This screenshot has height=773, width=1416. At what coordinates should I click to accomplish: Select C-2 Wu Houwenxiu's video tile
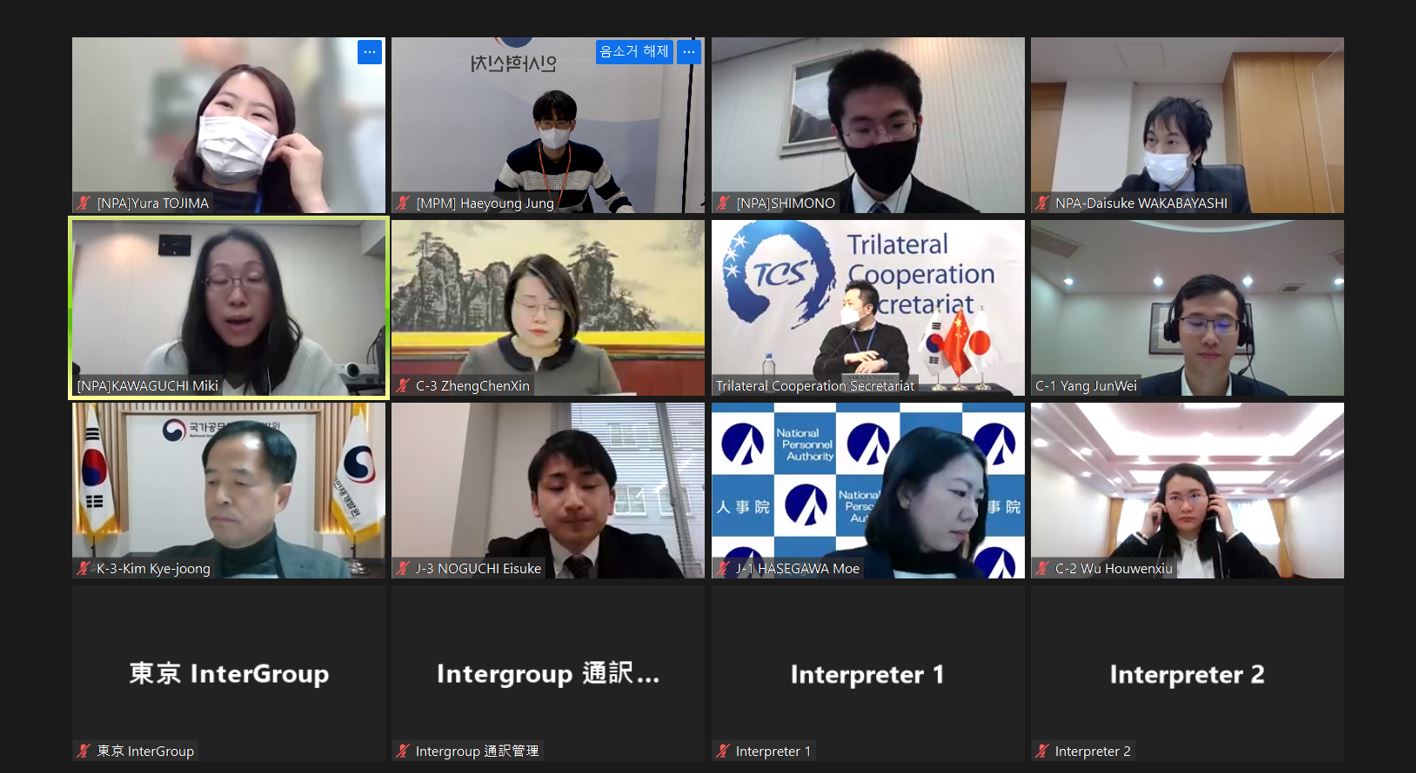1187,491
